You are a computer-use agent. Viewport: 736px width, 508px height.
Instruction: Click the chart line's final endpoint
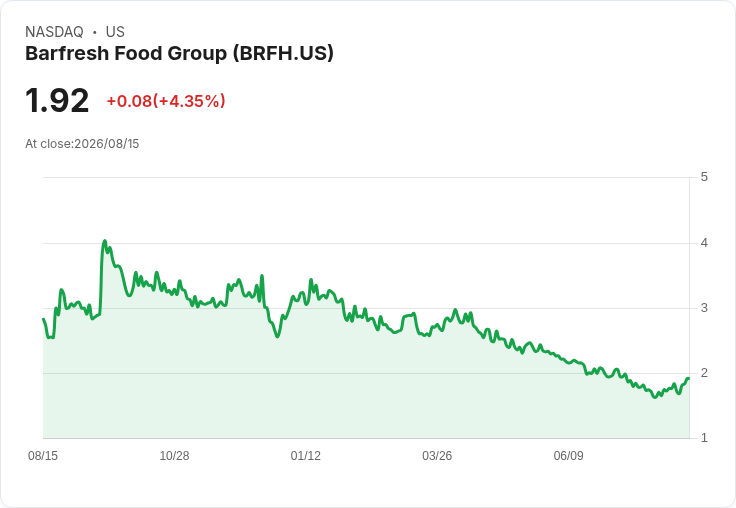[x=689, y=378]
